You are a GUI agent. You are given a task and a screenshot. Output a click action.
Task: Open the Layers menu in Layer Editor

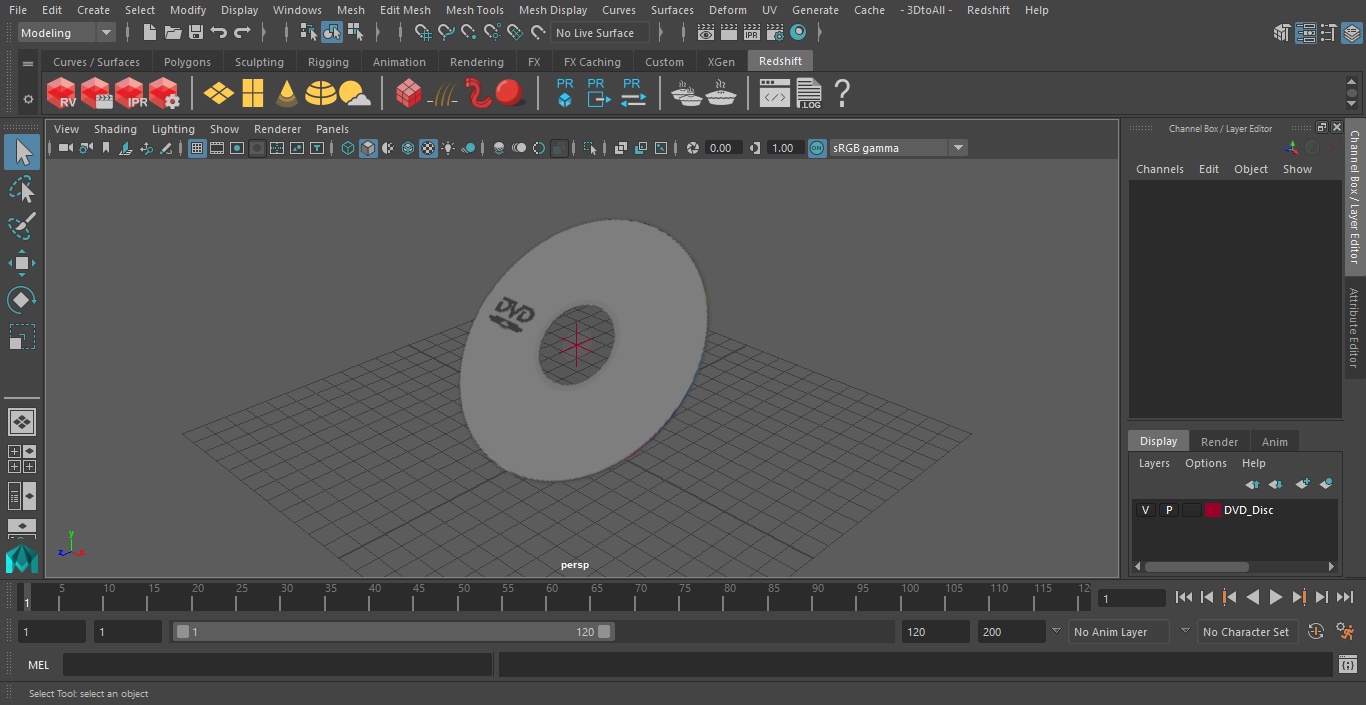click(1154, 463)
